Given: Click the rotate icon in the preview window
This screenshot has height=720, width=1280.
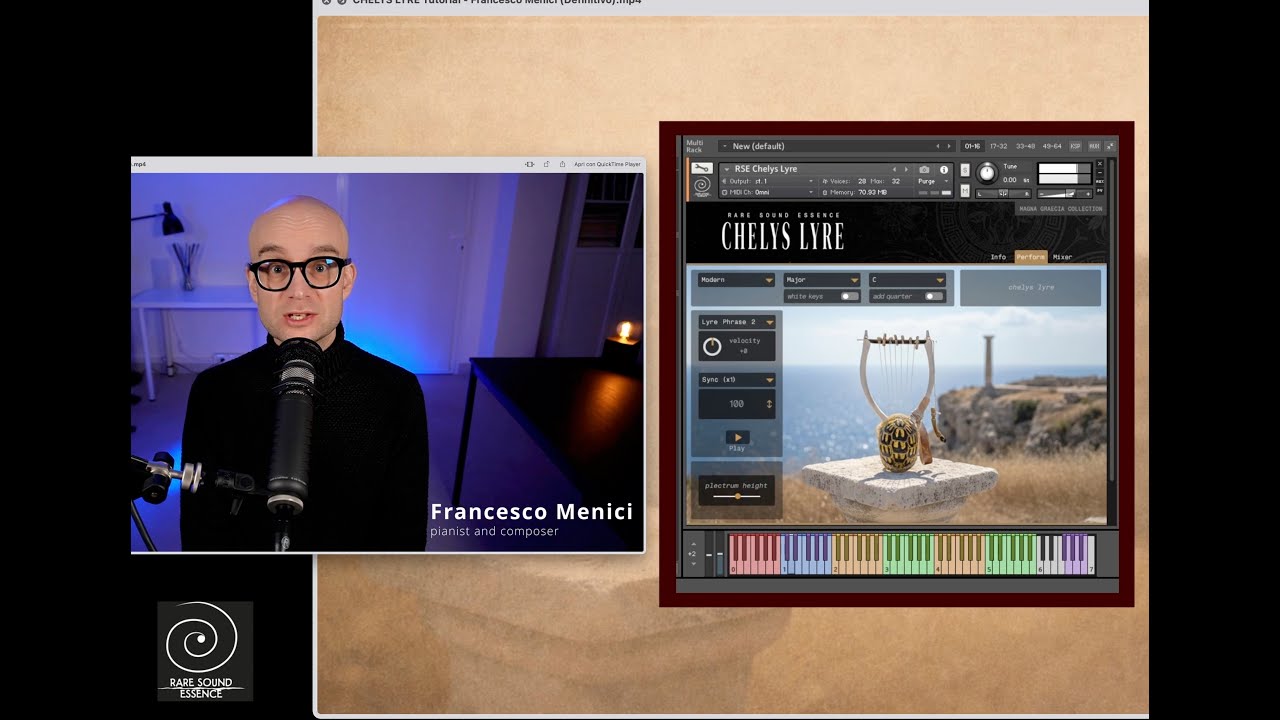Looking at the screenshot, I should pyautogui.click(x=546, y=164).
